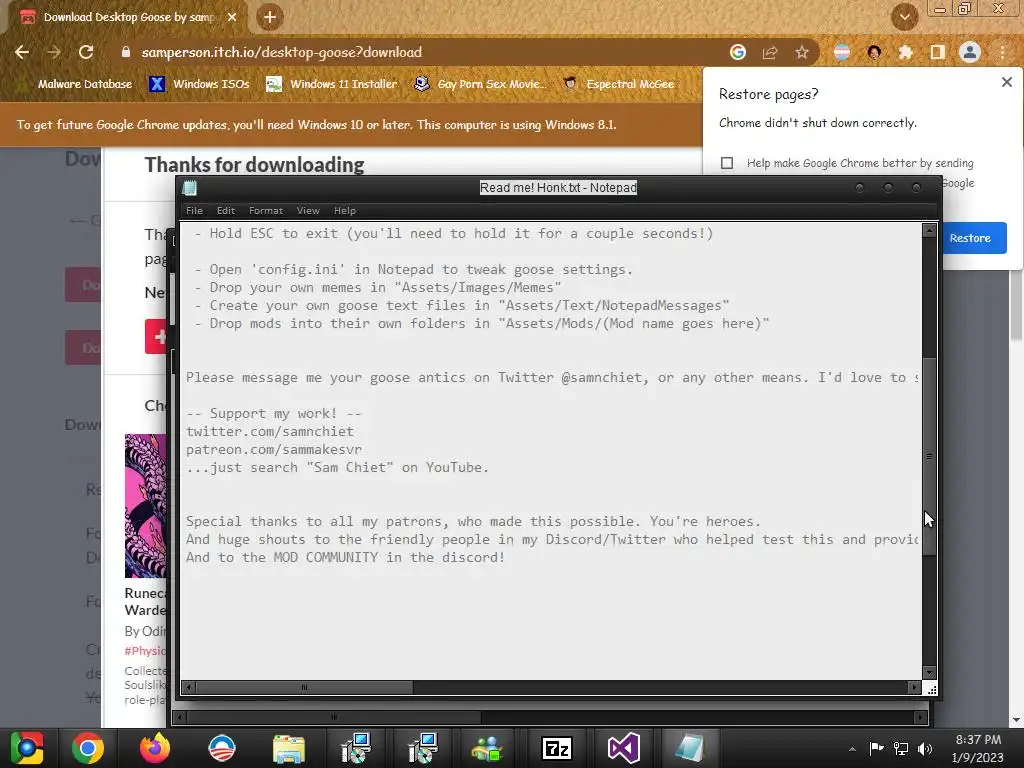Image resolution: width=1024 pixels, height=768 pixels.
Task: Open the taskbar icon left of 7-Zip
Action: tap(489, 748)
